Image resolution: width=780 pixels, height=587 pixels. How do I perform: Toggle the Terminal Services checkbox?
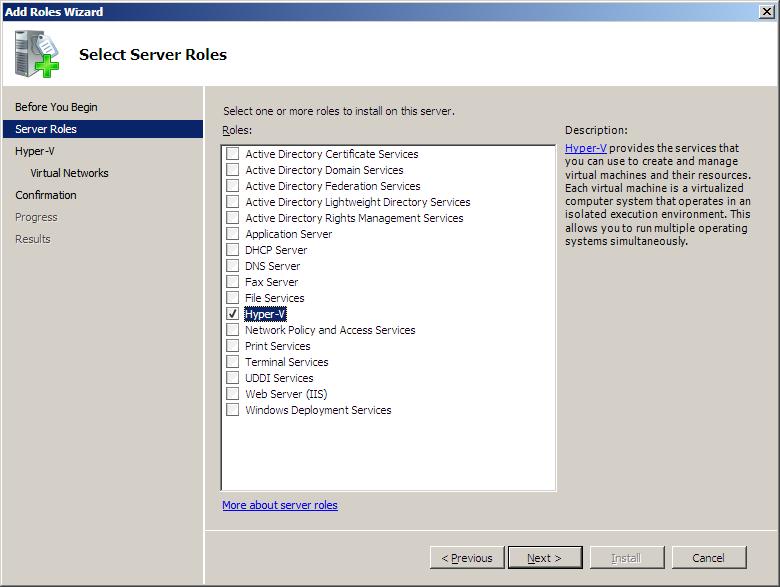[232, 362]
